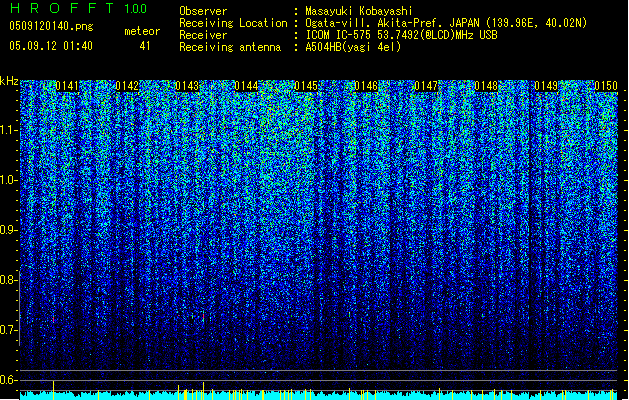Click the 0.6 kHz axis label

coord(8,380)
